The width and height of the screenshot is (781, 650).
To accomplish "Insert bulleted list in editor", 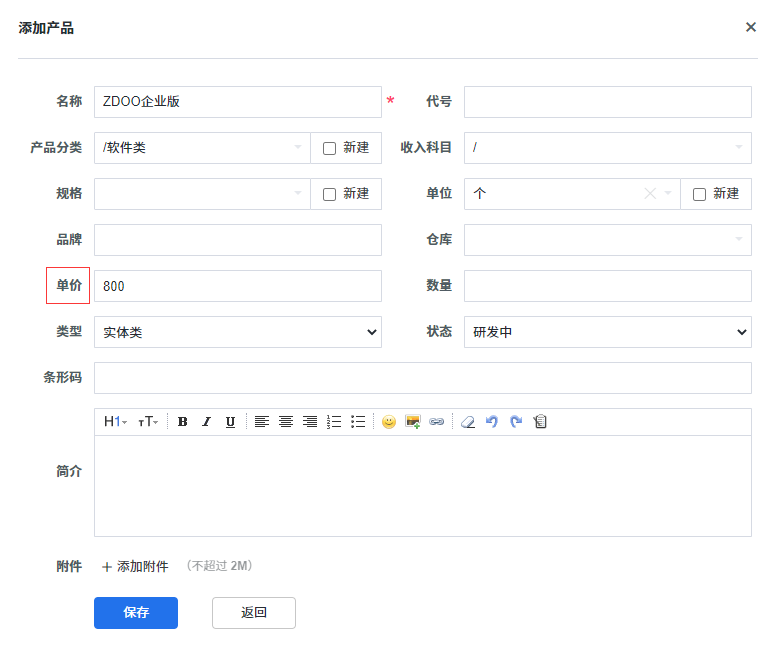I will coord(358,422).
